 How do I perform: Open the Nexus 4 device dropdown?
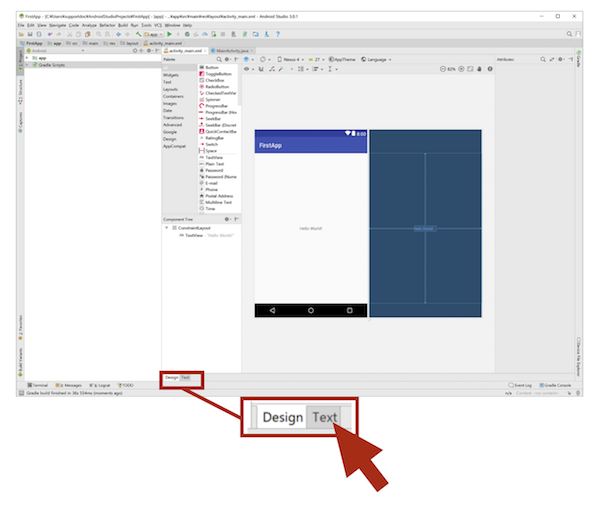pos(291,59)
